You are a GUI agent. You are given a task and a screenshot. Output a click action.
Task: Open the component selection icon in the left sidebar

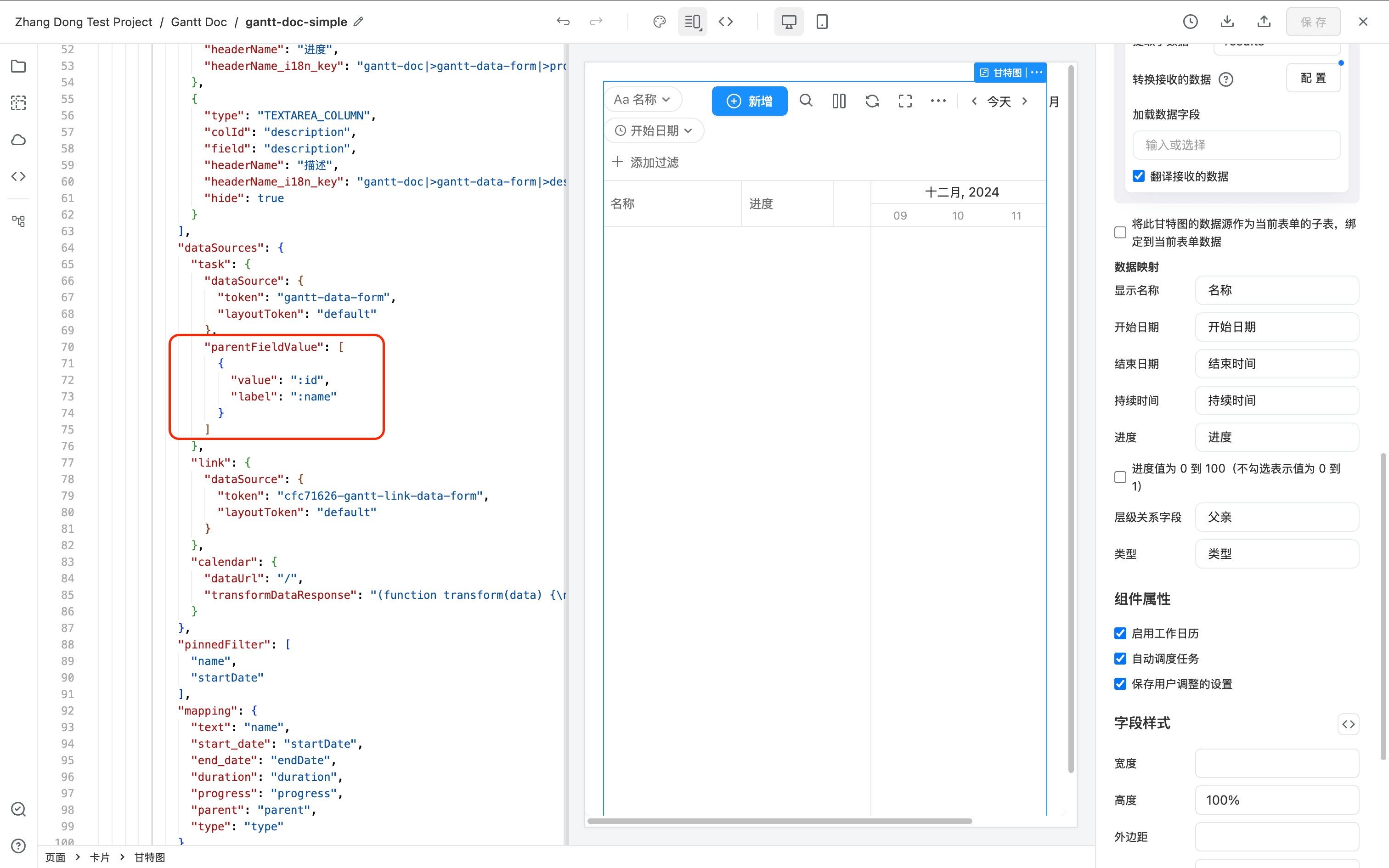tap(18, 103)
